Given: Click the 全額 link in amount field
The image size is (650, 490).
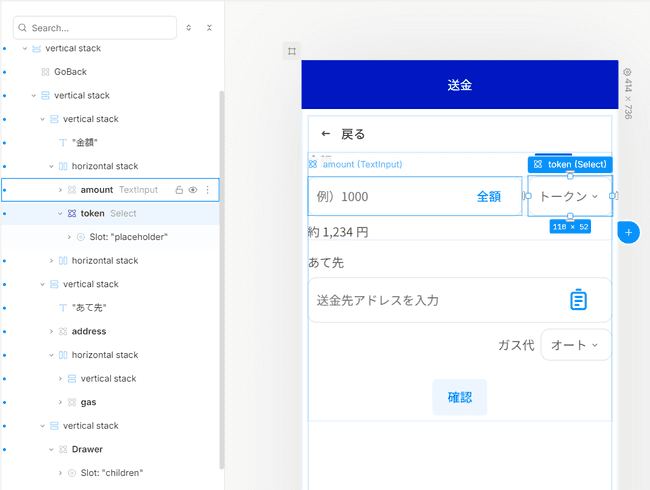Looking at the screenshot, I should pos(489,196).
